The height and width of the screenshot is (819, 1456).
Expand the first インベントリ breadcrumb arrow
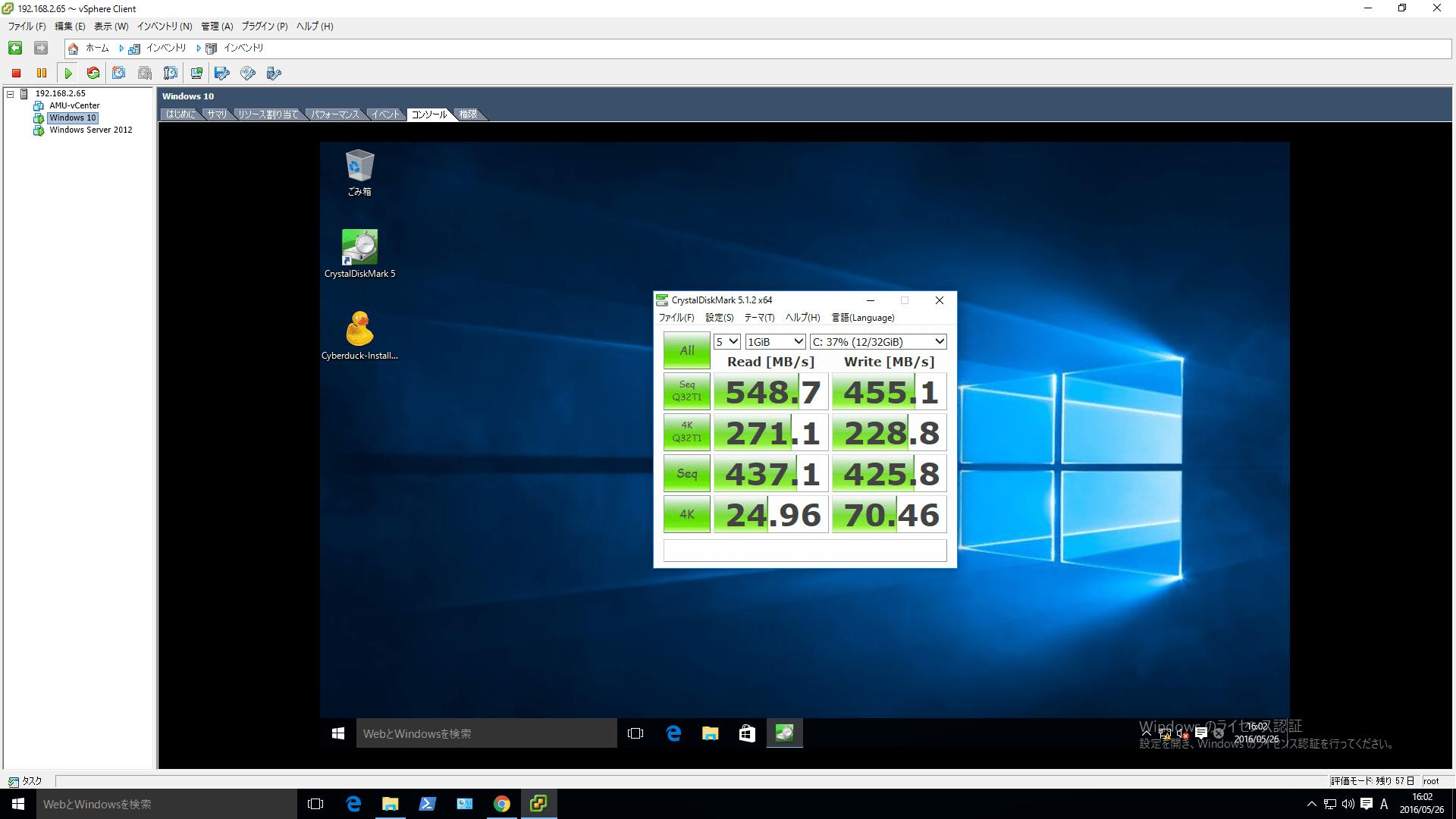pyautogui.click(x=121, y=48)
